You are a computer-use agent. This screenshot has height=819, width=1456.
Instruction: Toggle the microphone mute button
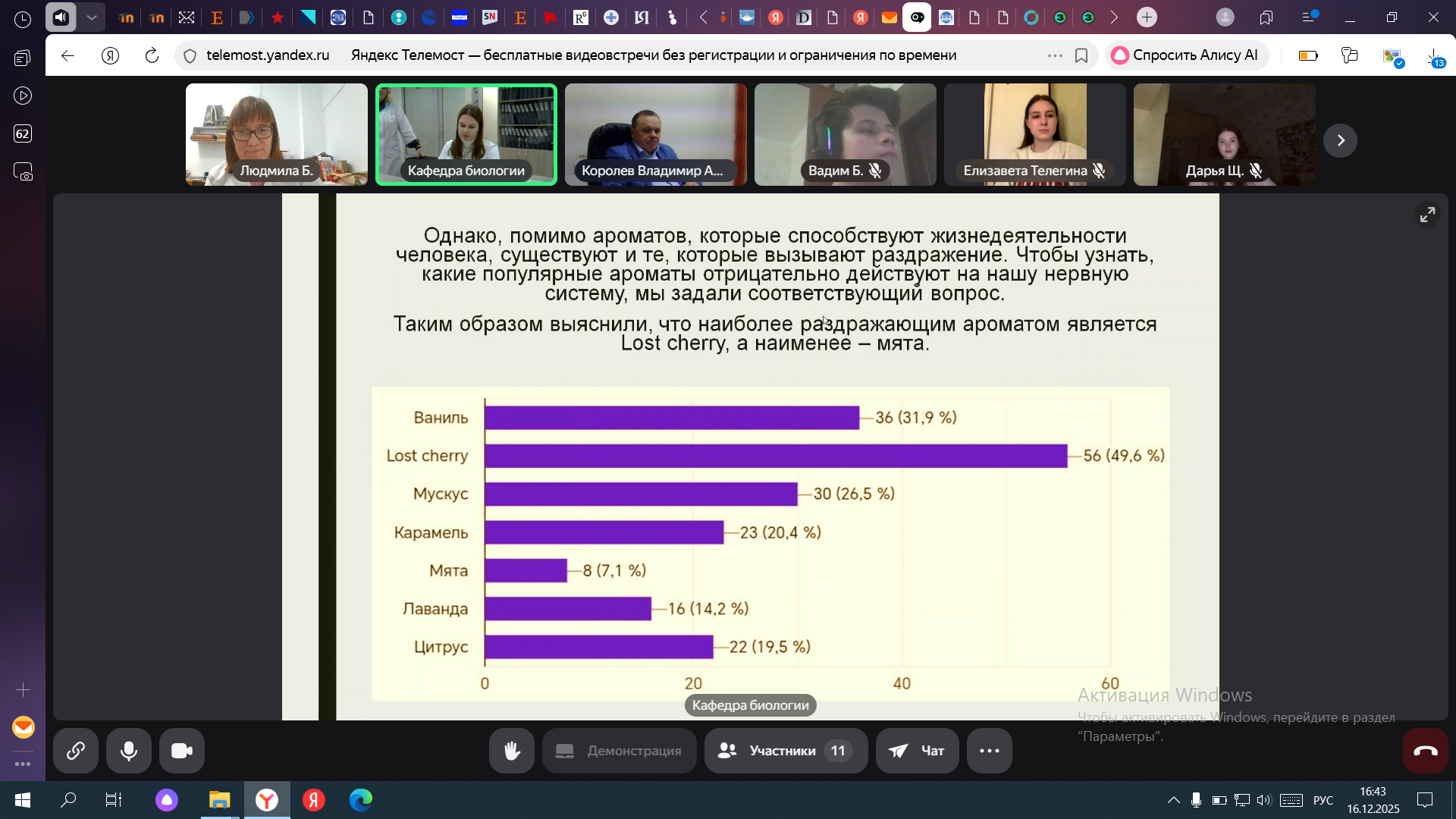129,751
